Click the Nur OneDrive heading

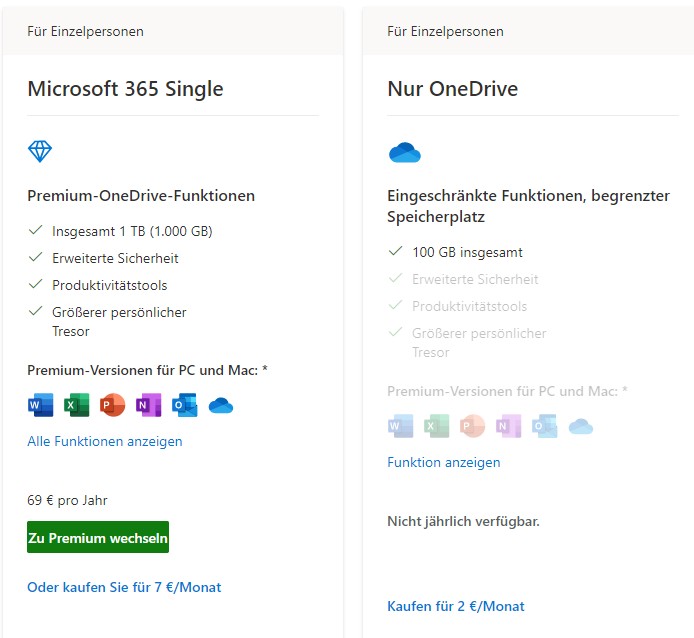tap(452, 89)
